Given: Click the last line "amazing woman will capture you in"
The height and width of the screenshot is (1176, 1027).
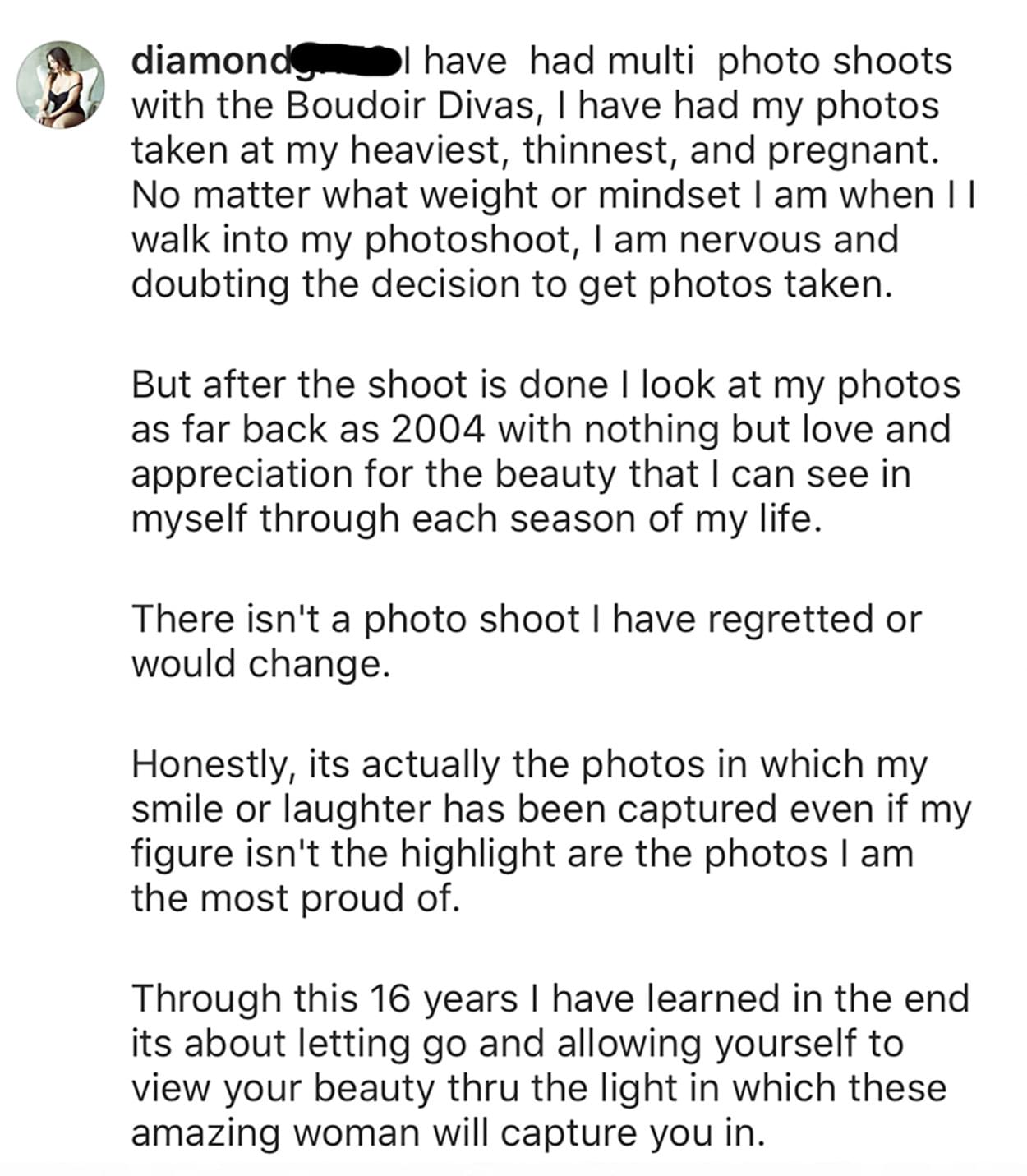Looking at the screenshot, I should pyautogui.click(x=449, y=1132).
